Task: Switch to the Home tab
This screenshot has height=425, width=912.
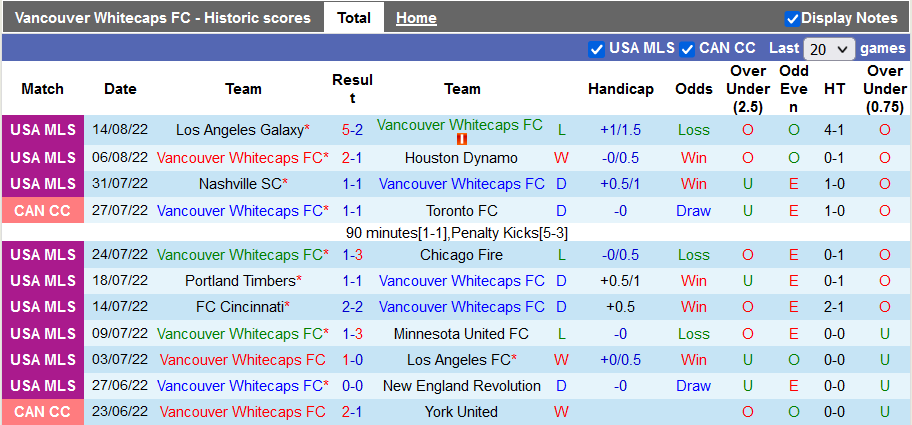Action: [416, 18]
